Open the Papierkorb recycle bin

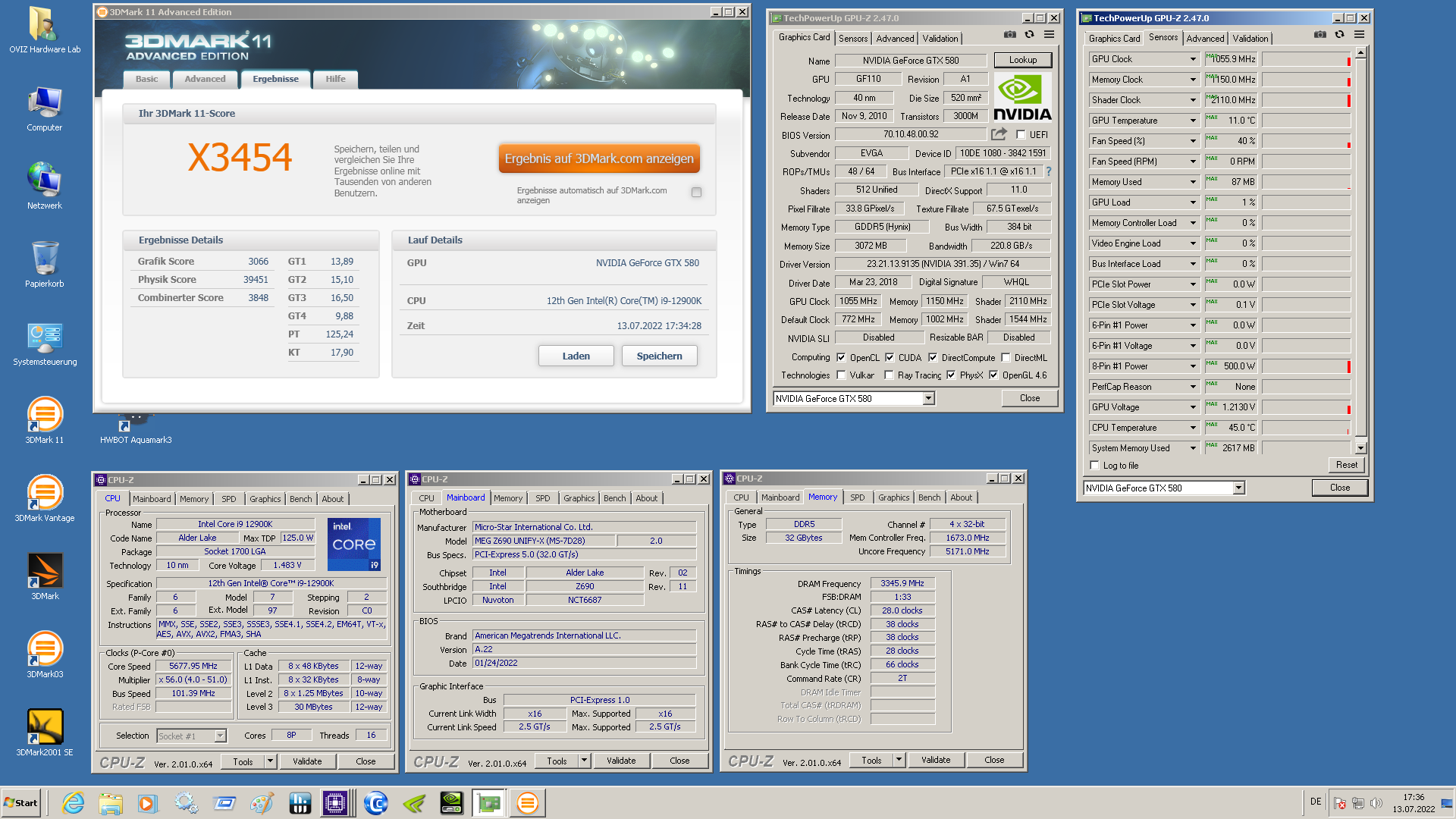45,264
